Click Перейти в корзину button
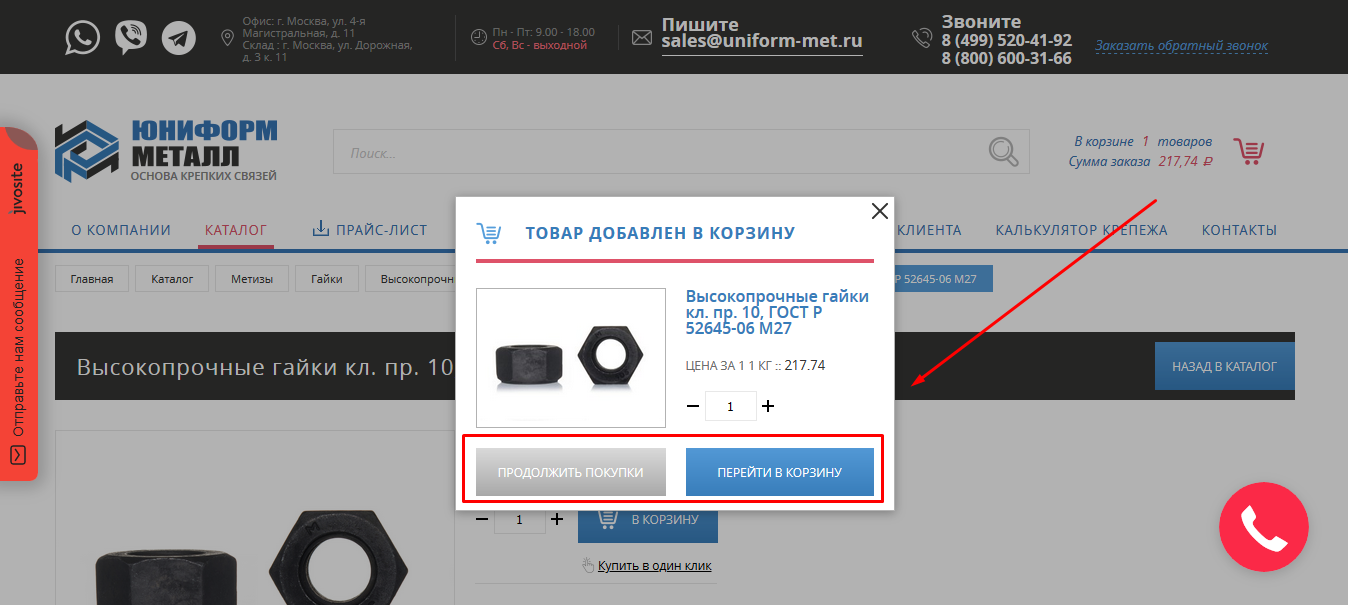1348x605 pixels. tap(780, 472)
